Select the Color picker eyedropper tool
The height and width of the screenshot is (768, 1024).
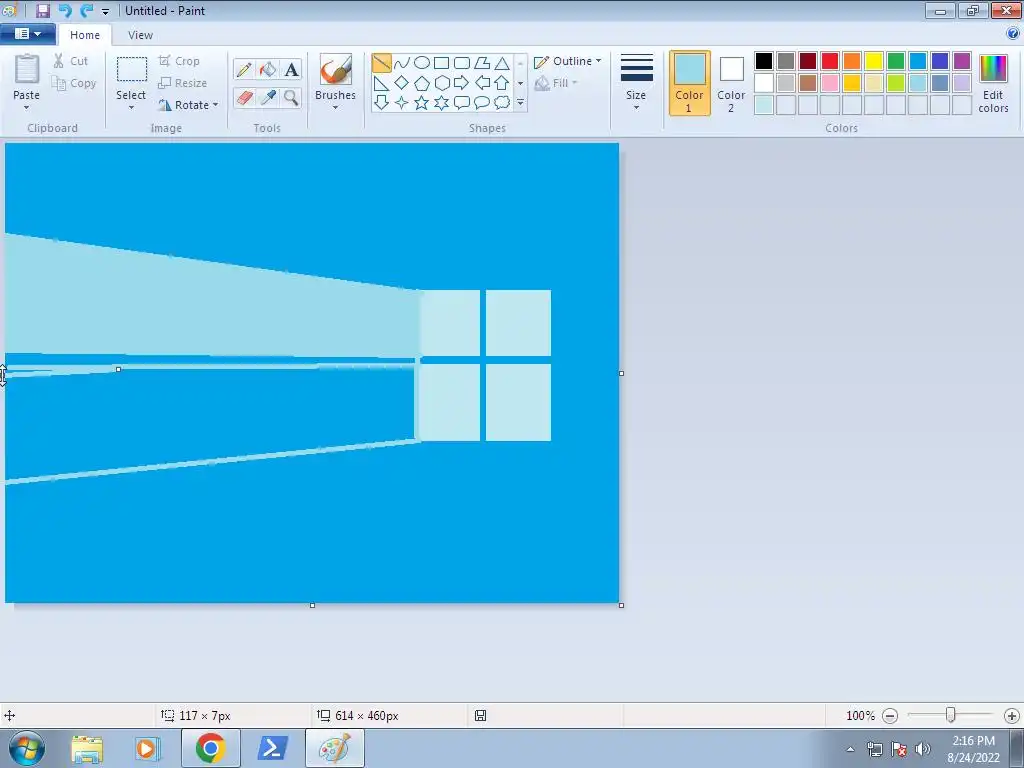[268, 97]
